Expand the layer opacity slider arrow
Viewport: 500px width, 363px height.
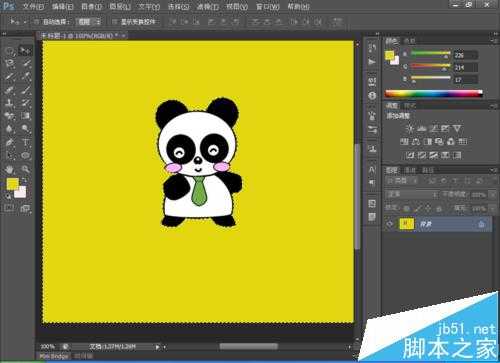pyautogui.click(x=493, y=194)
